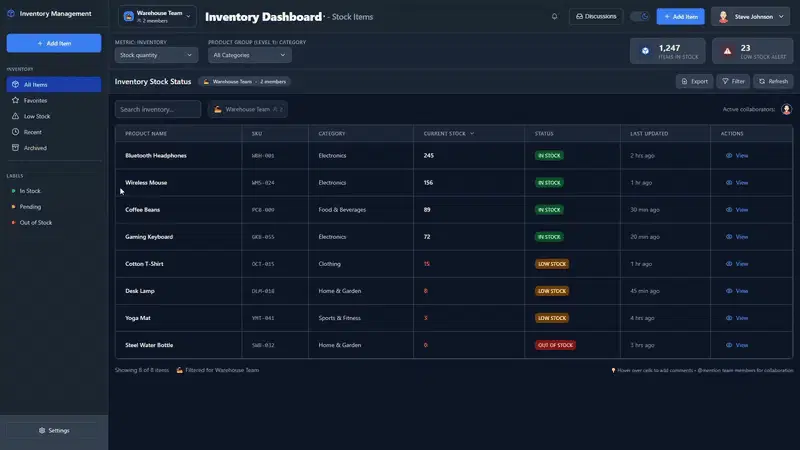Click the blue Add Item sidebar button

(54, 43)
